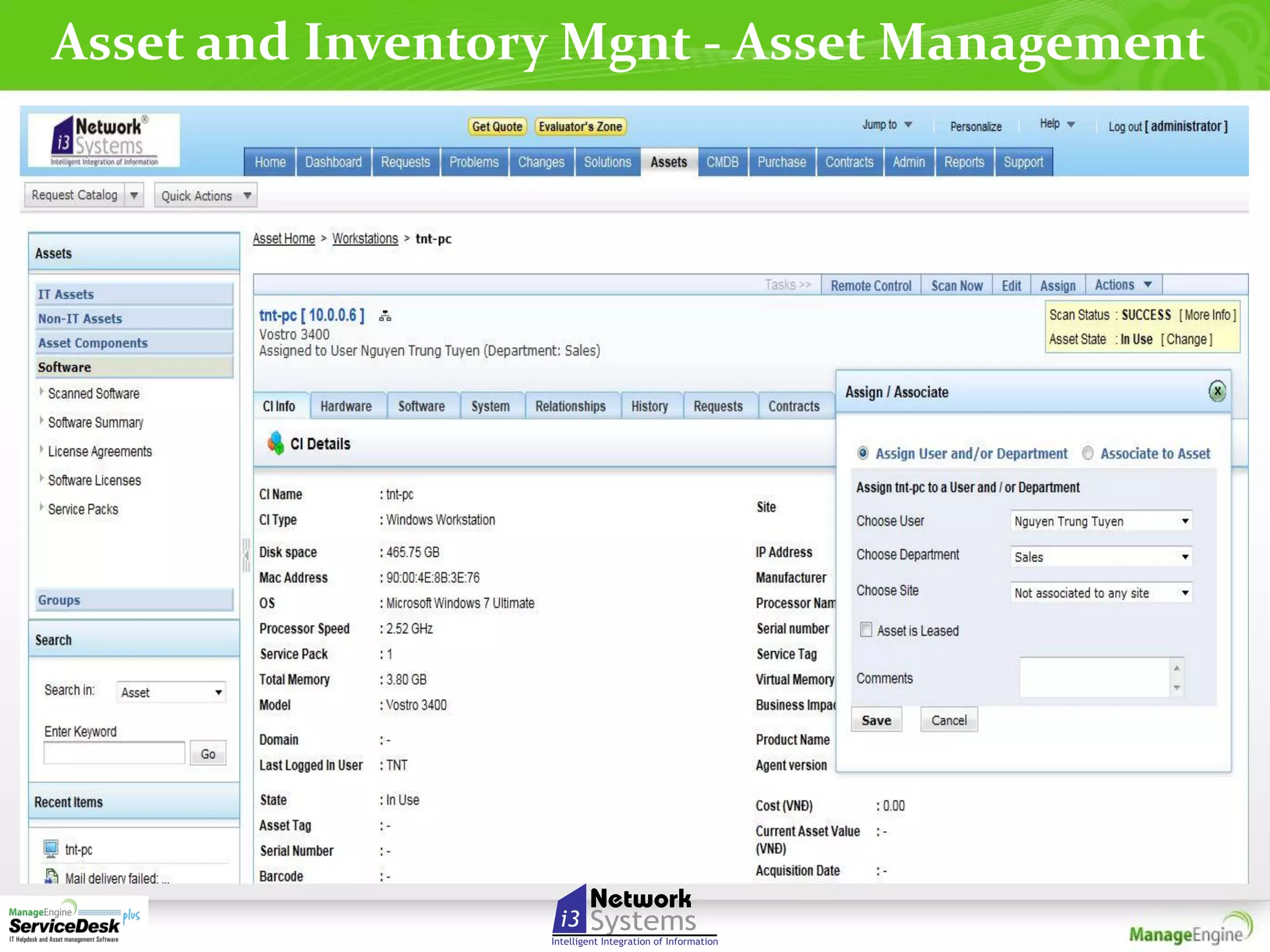Viewport: 1270px width, 952px height.
Task: Click the Change asset state link
Action: tap(1186, 339)
